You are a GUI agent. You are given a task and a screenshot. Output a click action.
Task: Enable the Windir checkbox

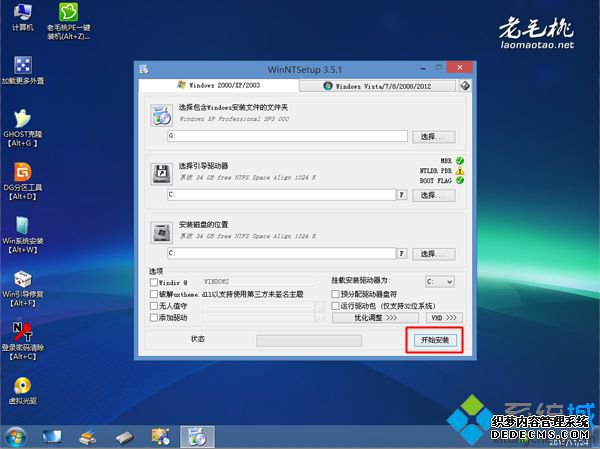[x=154, y=282]
